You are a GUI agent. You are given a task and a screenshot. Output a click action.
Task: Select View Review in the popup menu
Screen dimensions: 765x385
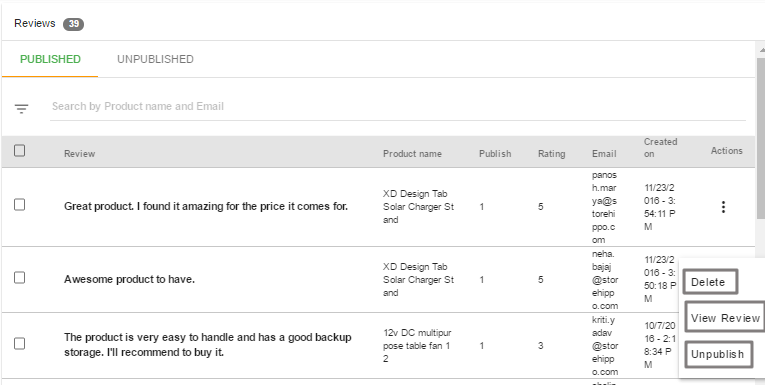pyautogui.click(x=725, y=318)
